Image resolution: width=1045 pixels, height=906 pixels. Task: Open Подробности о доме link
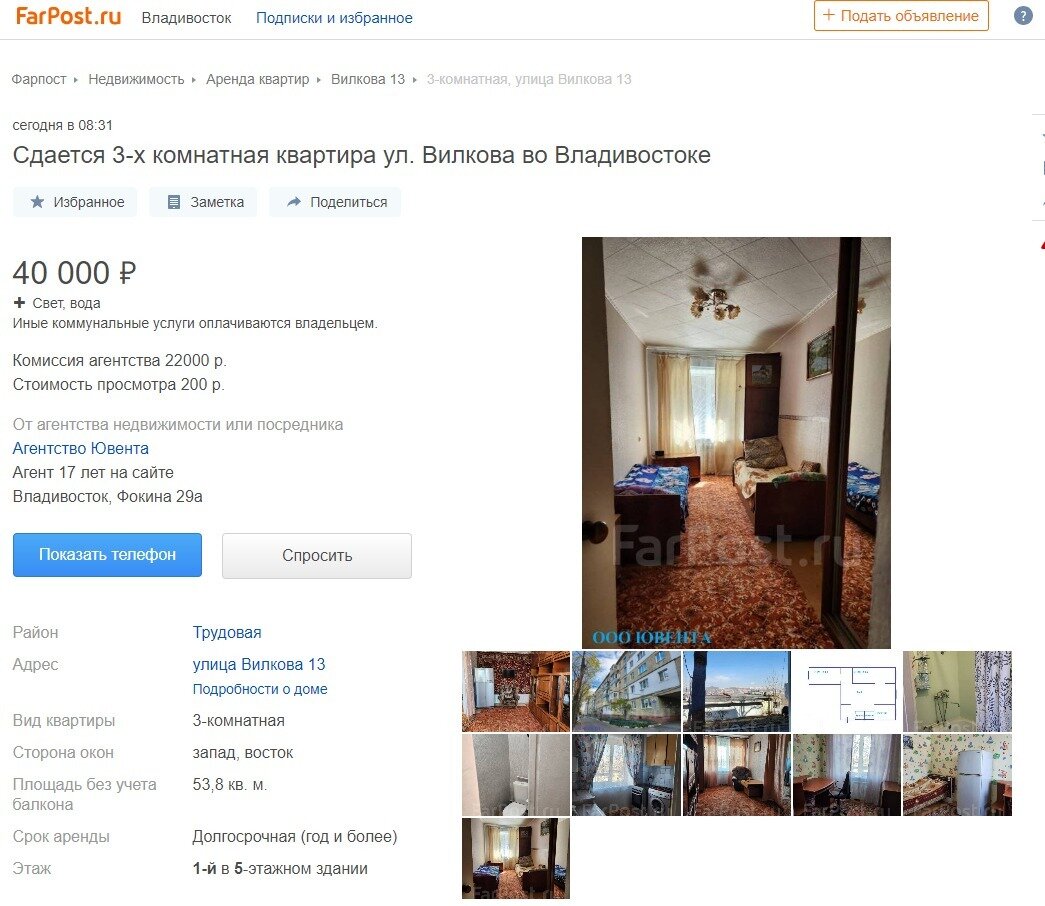tap(260, 689)
